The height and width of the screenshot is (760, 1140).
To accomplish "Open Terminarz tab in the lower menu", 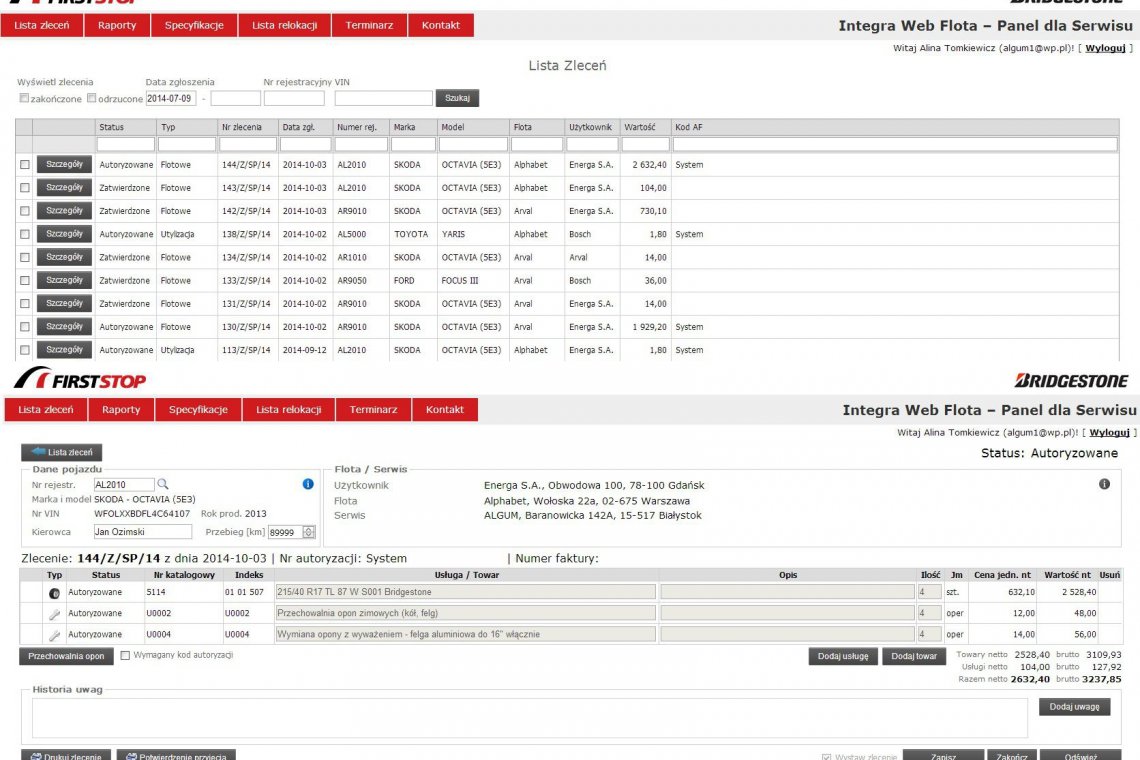I will [373, 410].
